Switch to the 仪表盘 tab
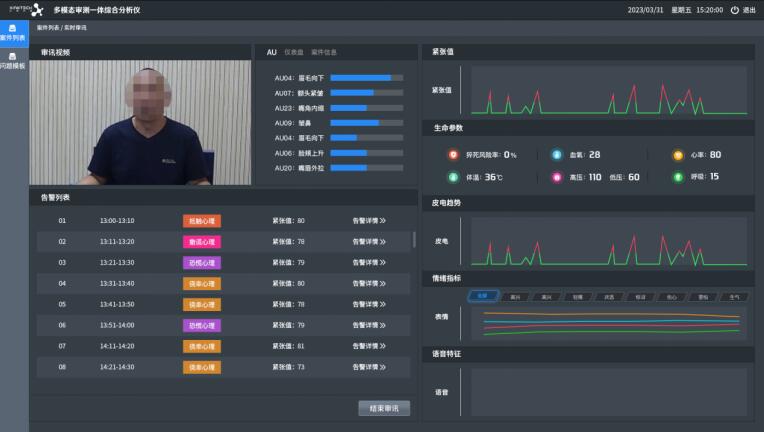Image resolution: width=764 pixels, height=432 pixels. tap(293, 52)
